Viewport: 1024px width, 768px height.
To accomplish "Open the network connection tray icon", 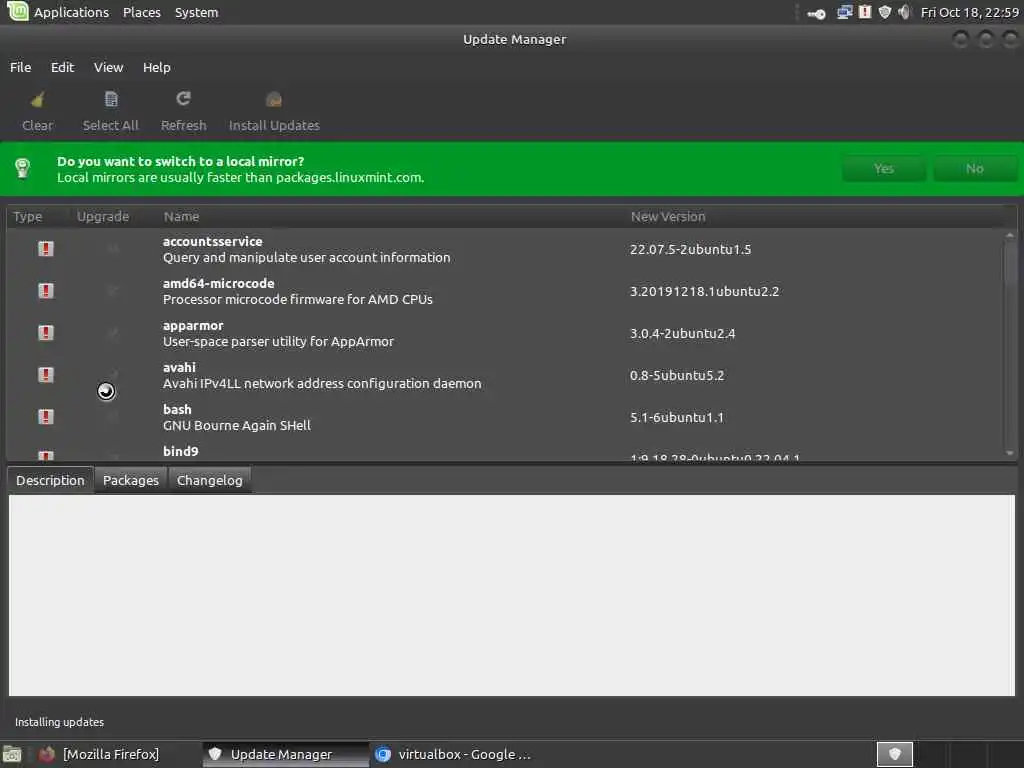I will 844,12.
